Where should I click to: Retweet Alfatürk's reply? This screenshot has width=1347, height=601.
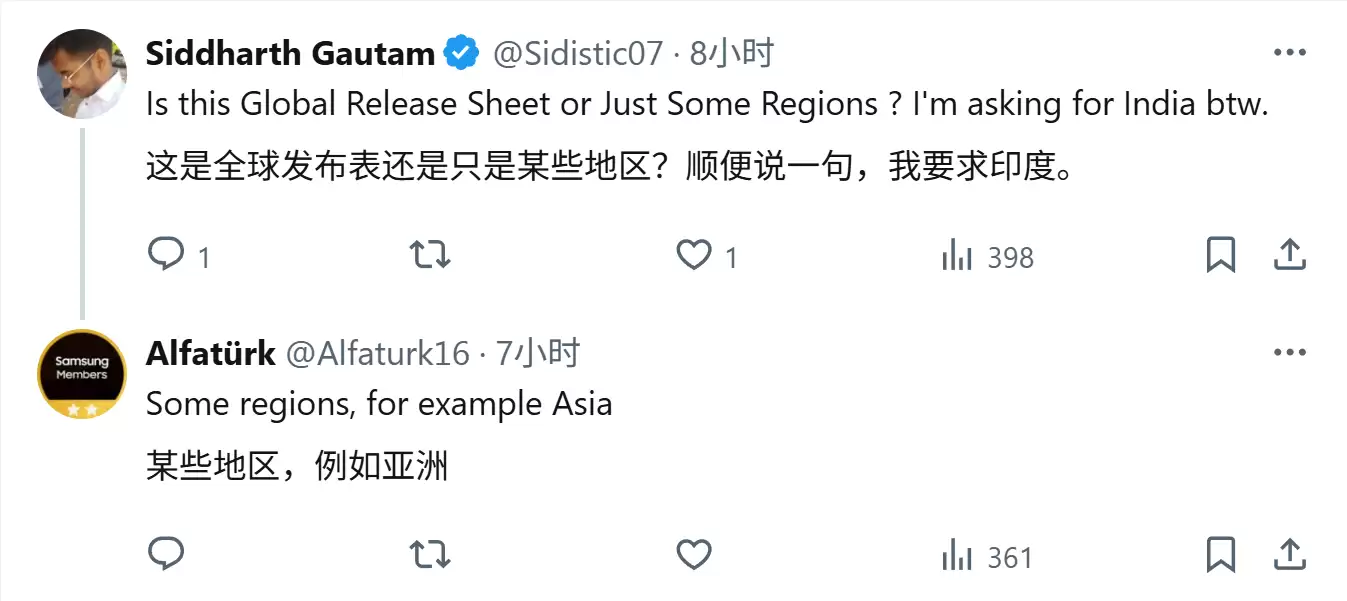click(x=428, y=553)
